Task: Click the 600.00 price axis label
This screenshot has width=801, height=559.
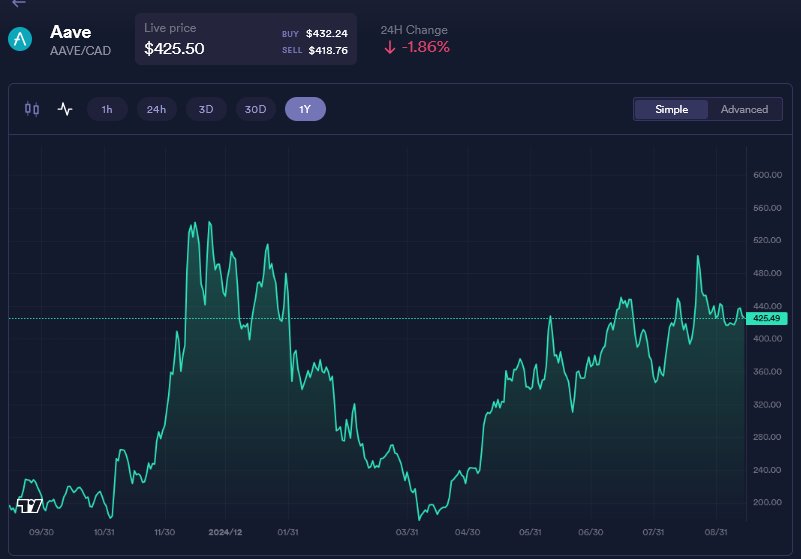Action: click(x=767, y=175)
